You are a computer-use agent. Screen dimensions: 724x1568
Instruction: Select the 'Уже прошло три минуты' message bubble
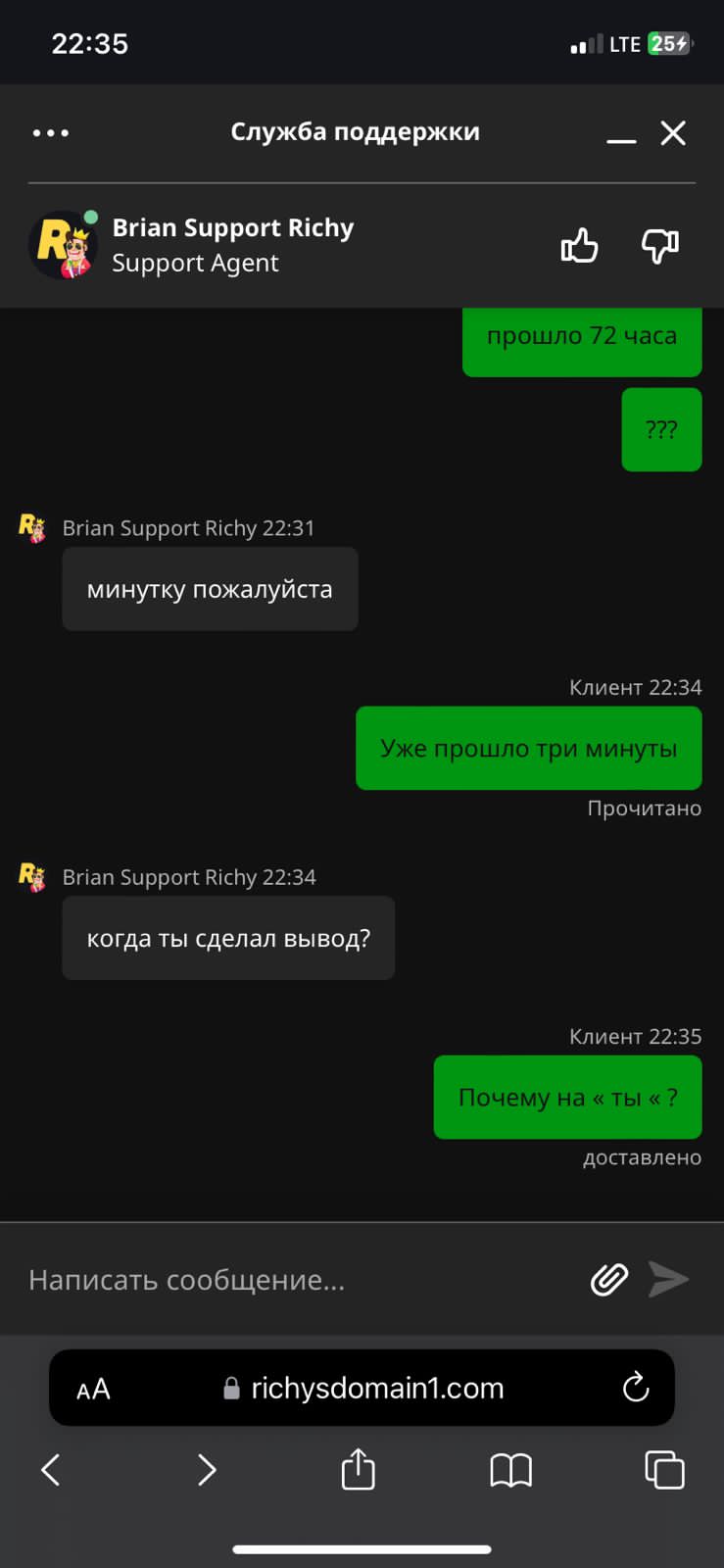click(529, 748)
